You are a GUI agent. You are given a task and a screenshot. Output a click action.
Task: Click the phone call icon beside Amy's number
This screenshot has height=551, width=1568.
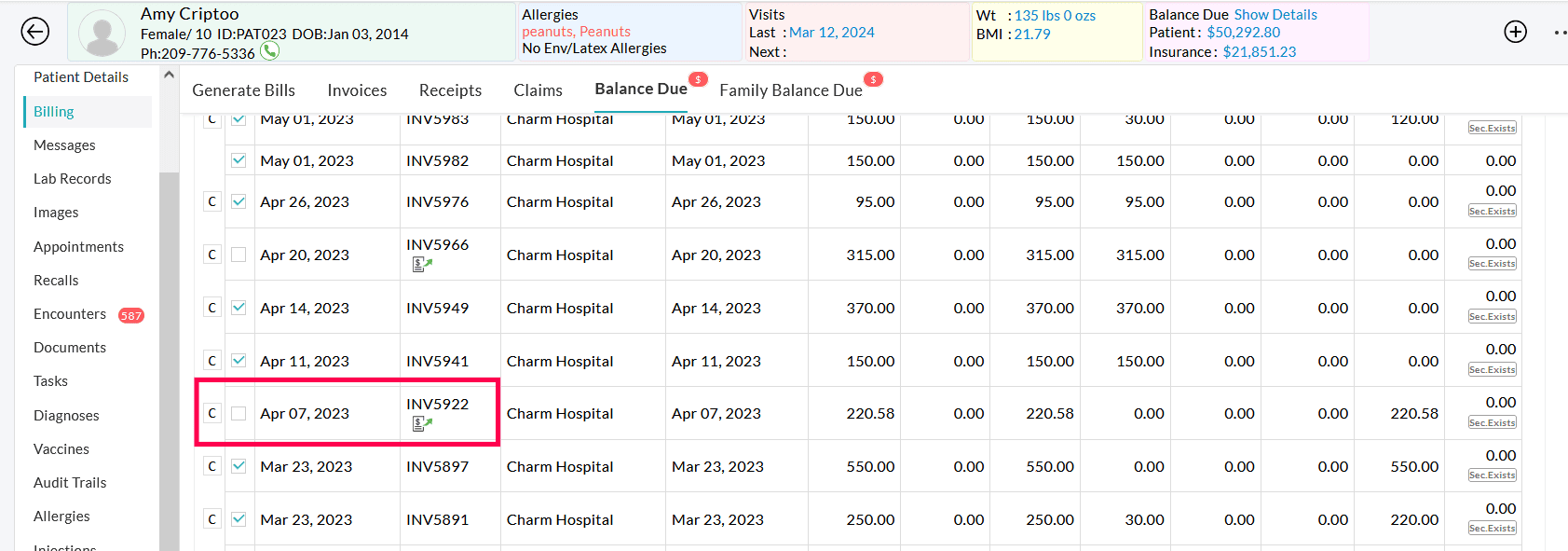[x=270, y=53]
